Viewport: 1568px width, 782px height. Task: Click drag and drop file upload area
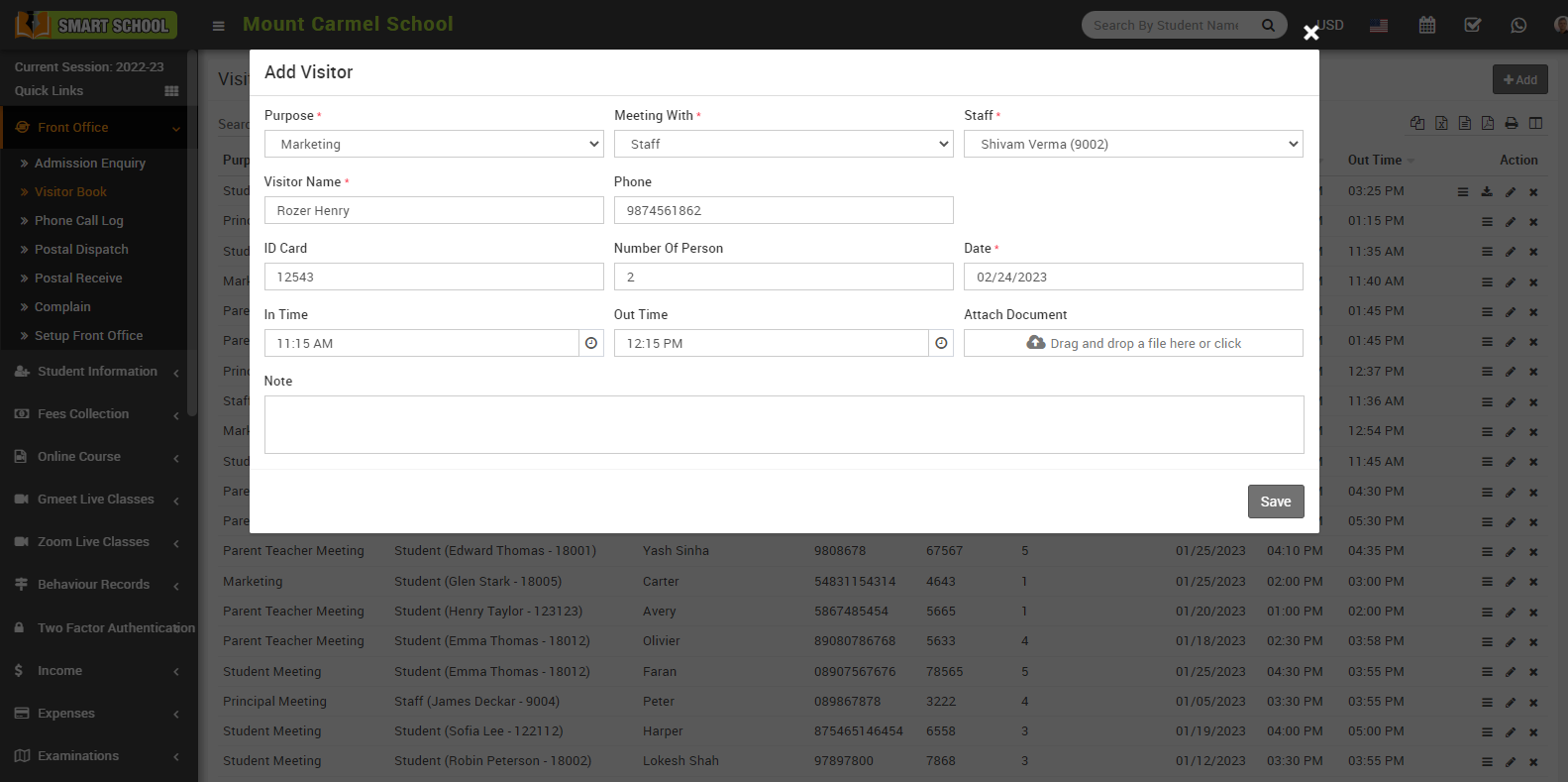pyautogui.click(x=1133, y=343)
